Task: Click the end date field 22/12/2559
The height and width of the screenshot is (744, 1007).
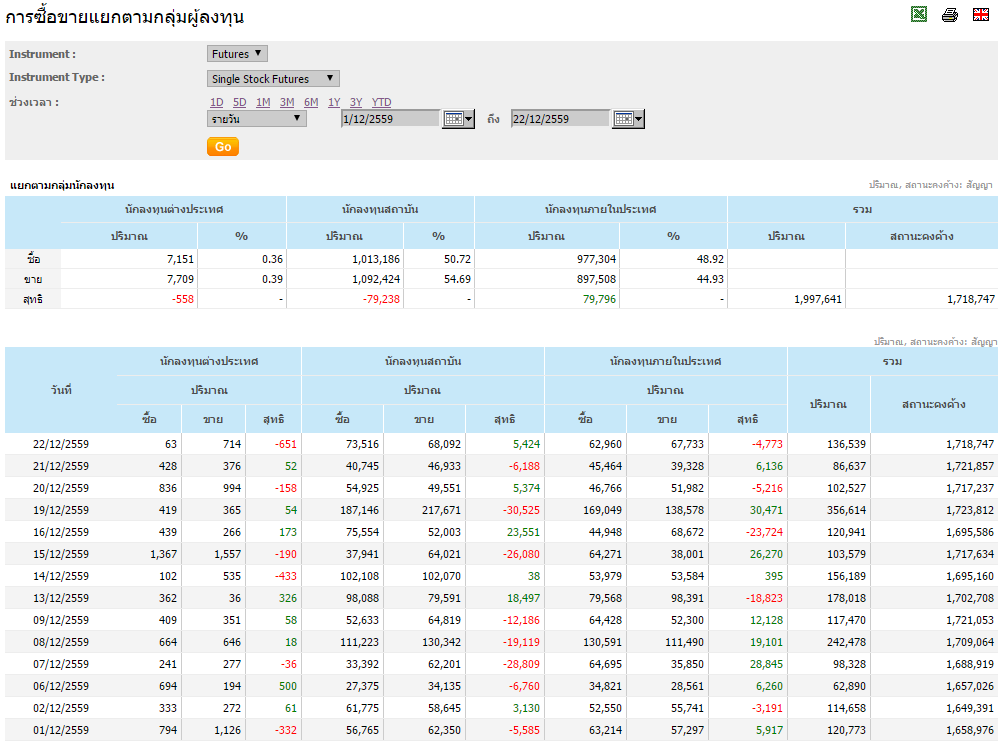Action: [x=560, y=119]
